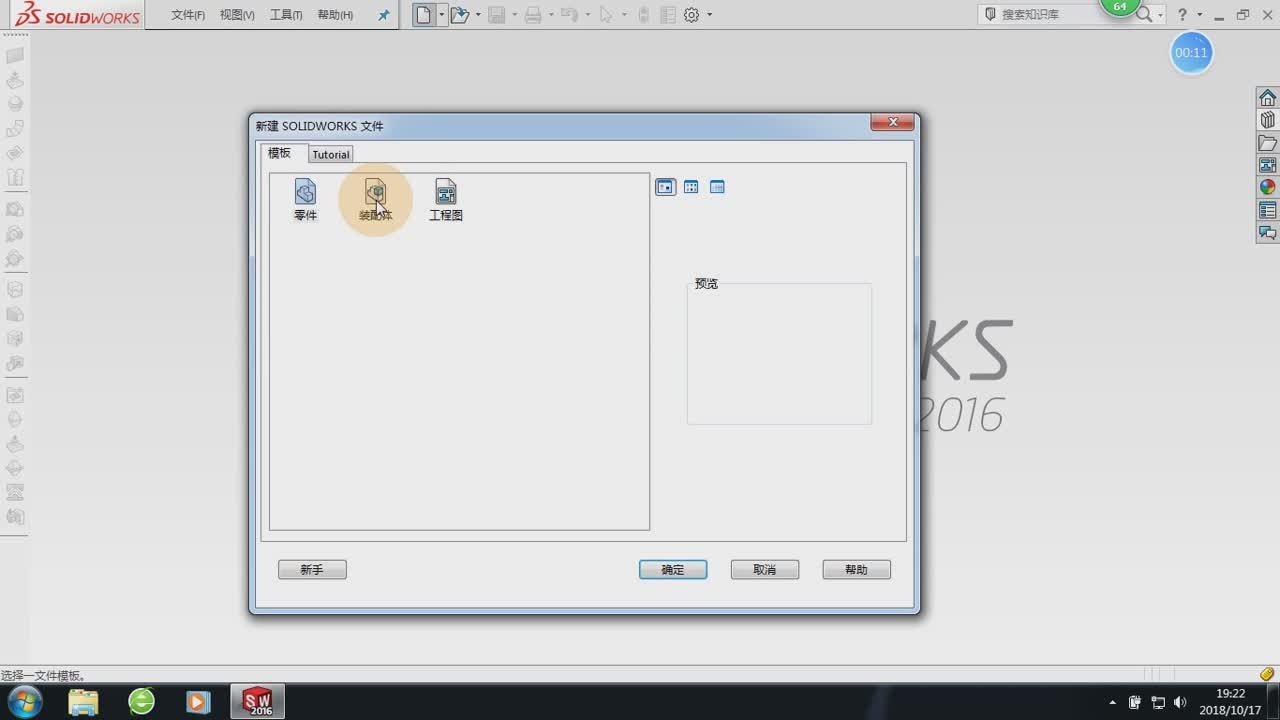The height and width of the screenshot is (720, 1280).
Task: Expand the Select tool dropdown arrow
Action: pos(623,15)
